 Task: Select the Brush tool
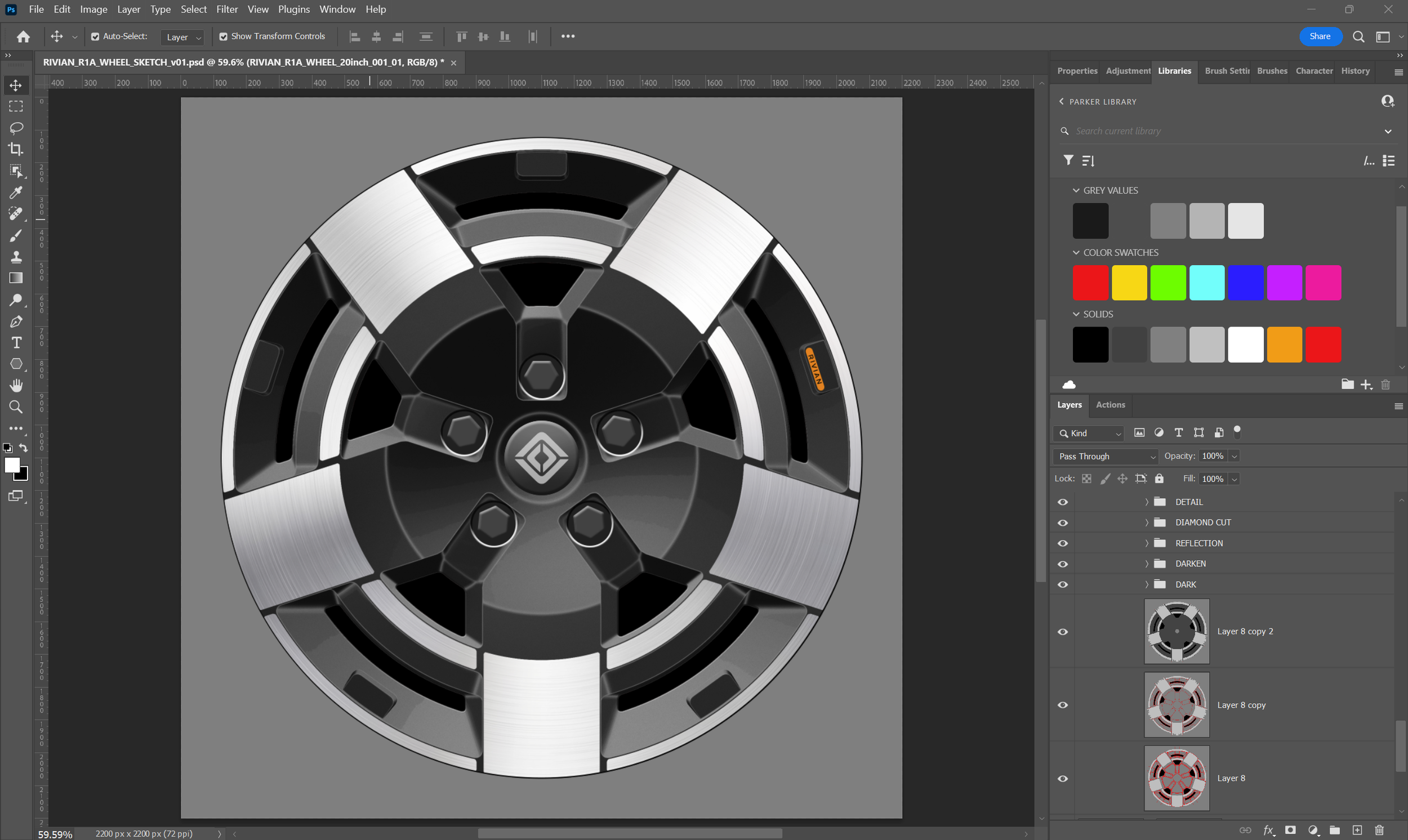click(16, 235)
